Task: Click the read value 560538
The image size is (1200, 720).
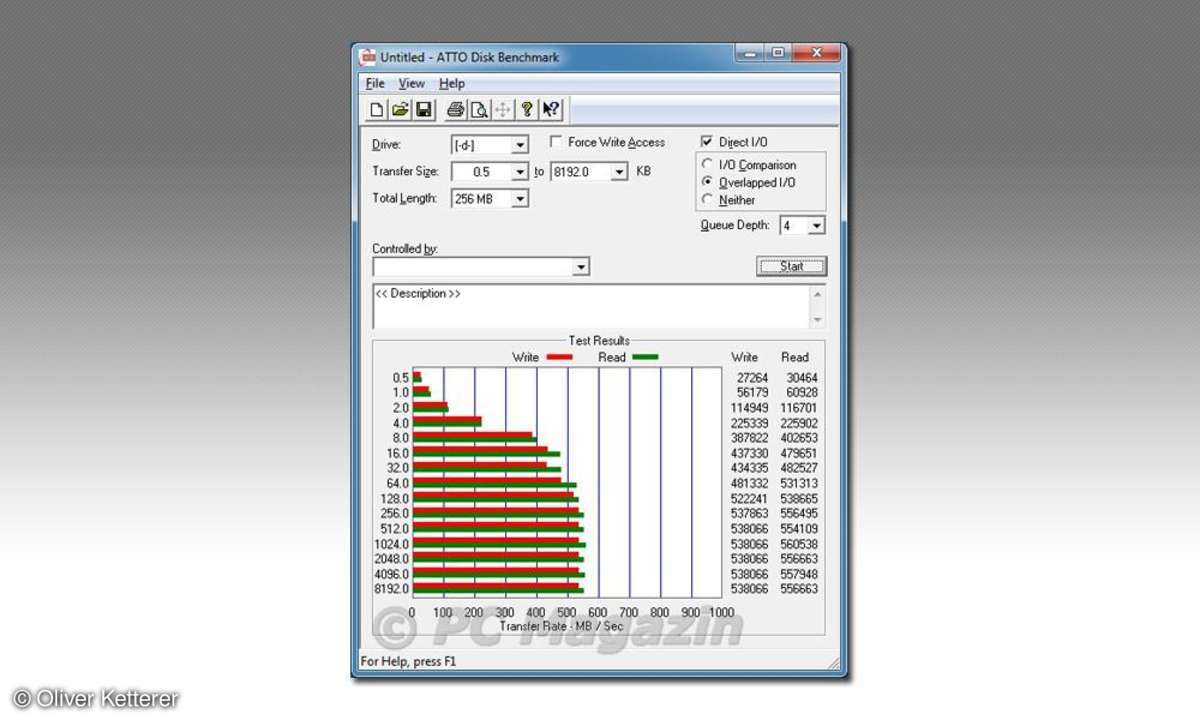Action: coord(799,544)
